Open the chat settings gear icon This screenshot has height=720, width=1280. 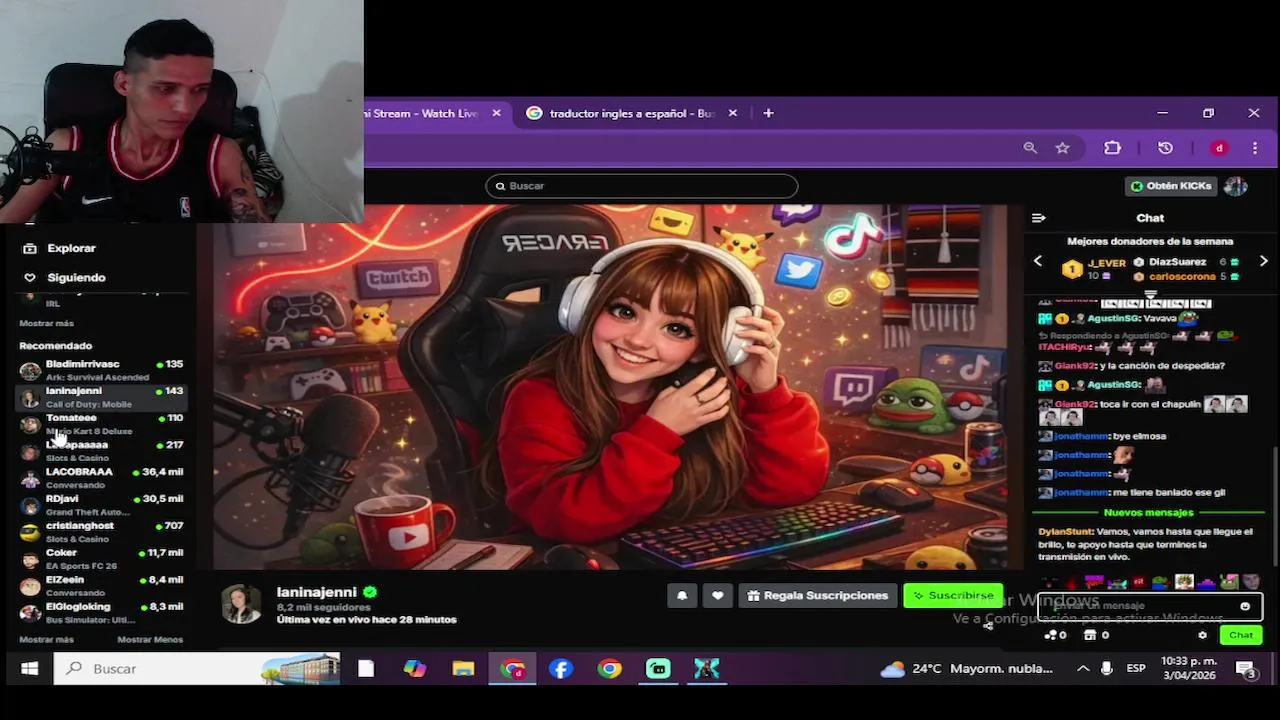pos(1203,635)
